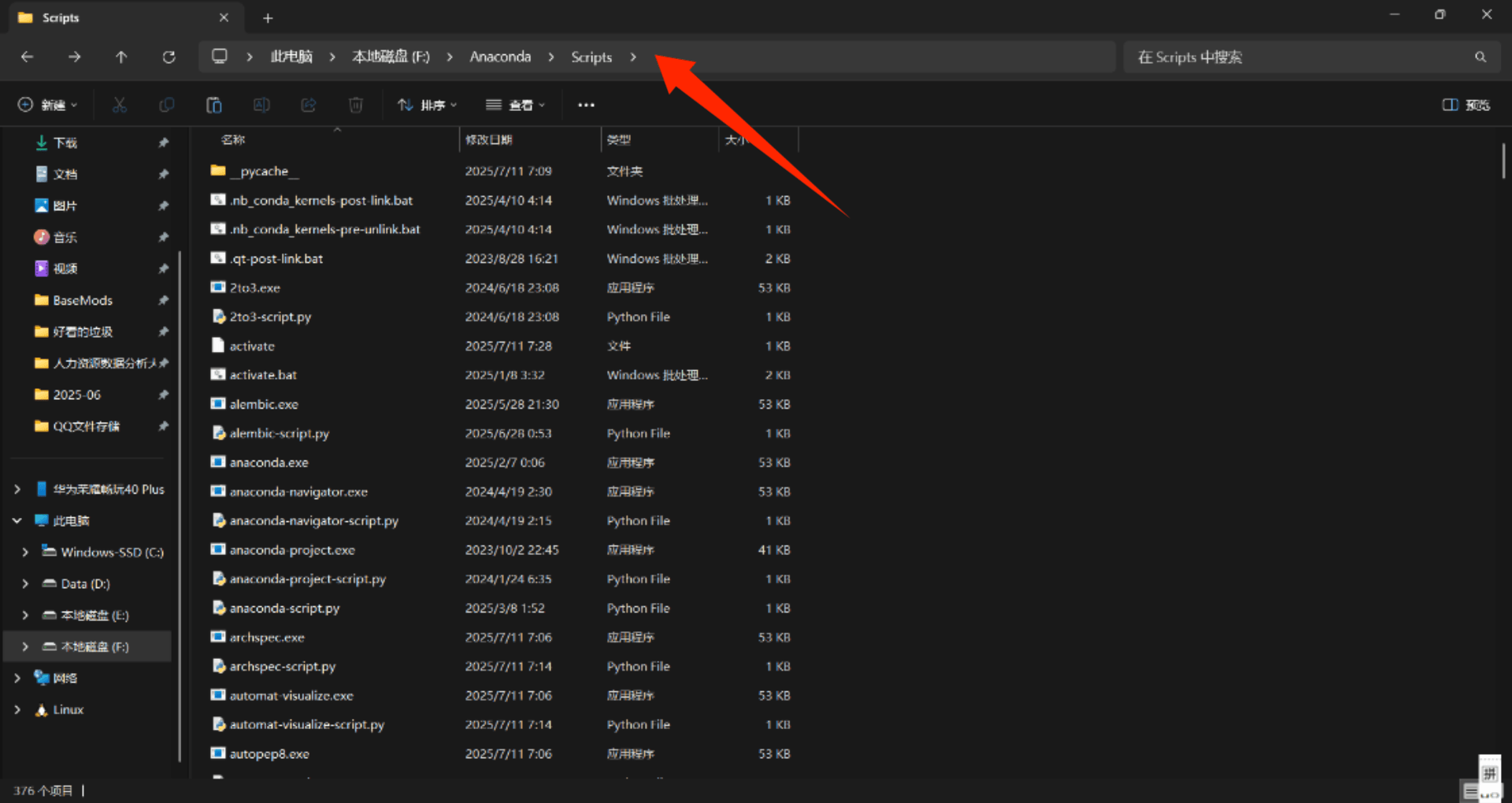Select the __pycache__ folder
1512x803 pixels.
coord(264,171)
